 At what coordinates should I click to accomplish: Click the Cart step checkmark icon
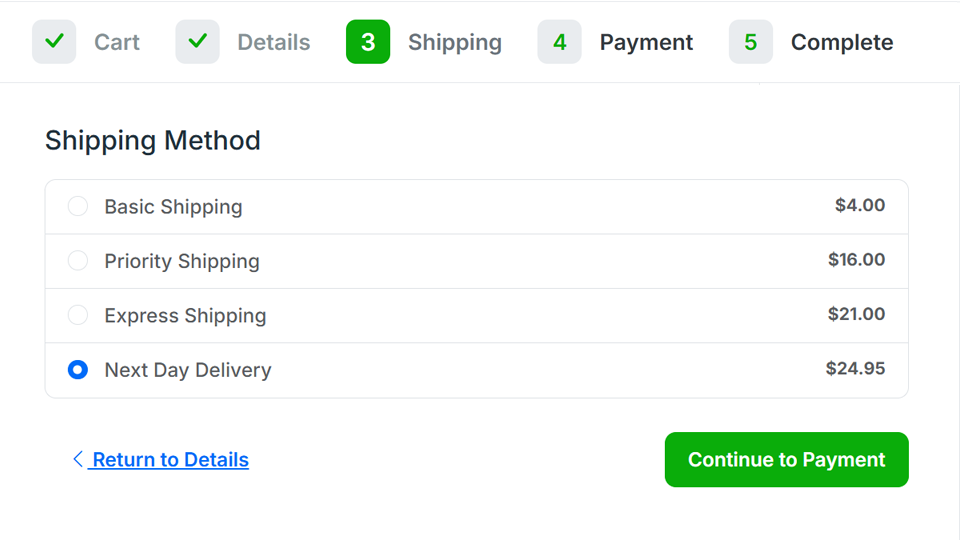pos(54,42)
